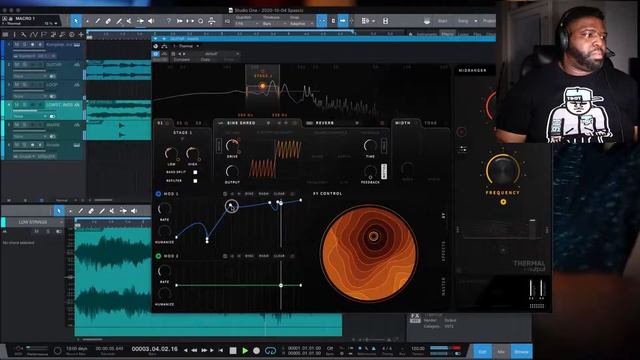Image resolution: width=640 pixels, height=360 pixels.
Task: Open the Quantize dropdown
Action: click(x=247, y=24)
